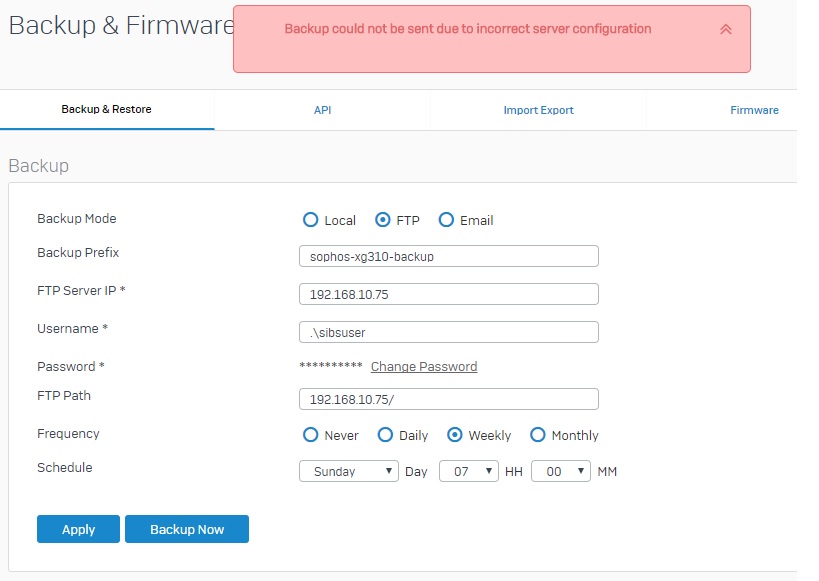Image resolution: width=819 pixels, height=581 pixels.
Task: Open the 00 minutes dropdown
Action: (560, 471)
